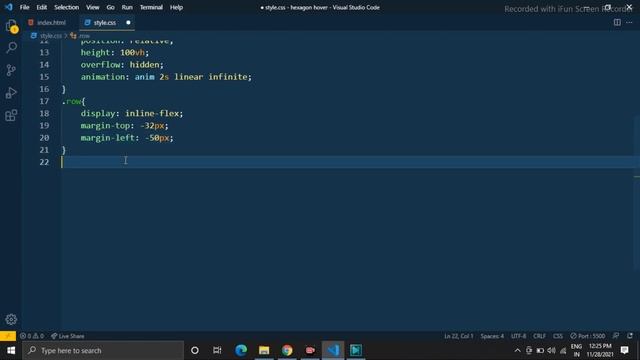
Task: Show errors and warnings count in status bar
Action: coord(32,336)
